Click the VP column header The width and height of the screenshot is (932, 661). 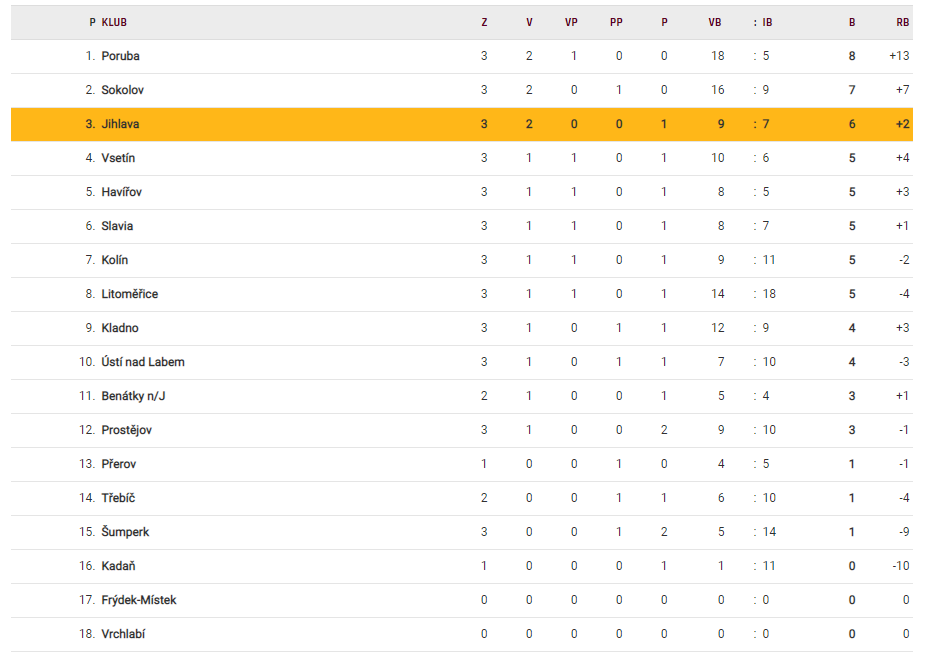571,22
